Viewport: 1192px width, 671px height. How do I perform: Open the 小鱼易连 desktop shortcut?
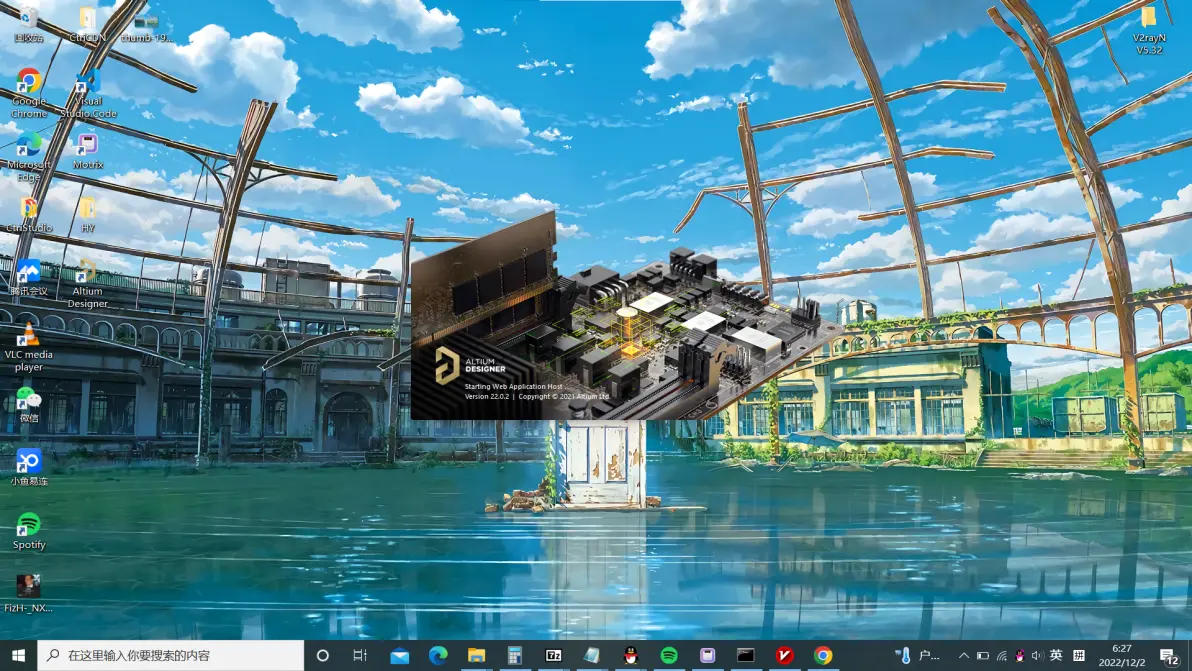(x=29, y=467)
